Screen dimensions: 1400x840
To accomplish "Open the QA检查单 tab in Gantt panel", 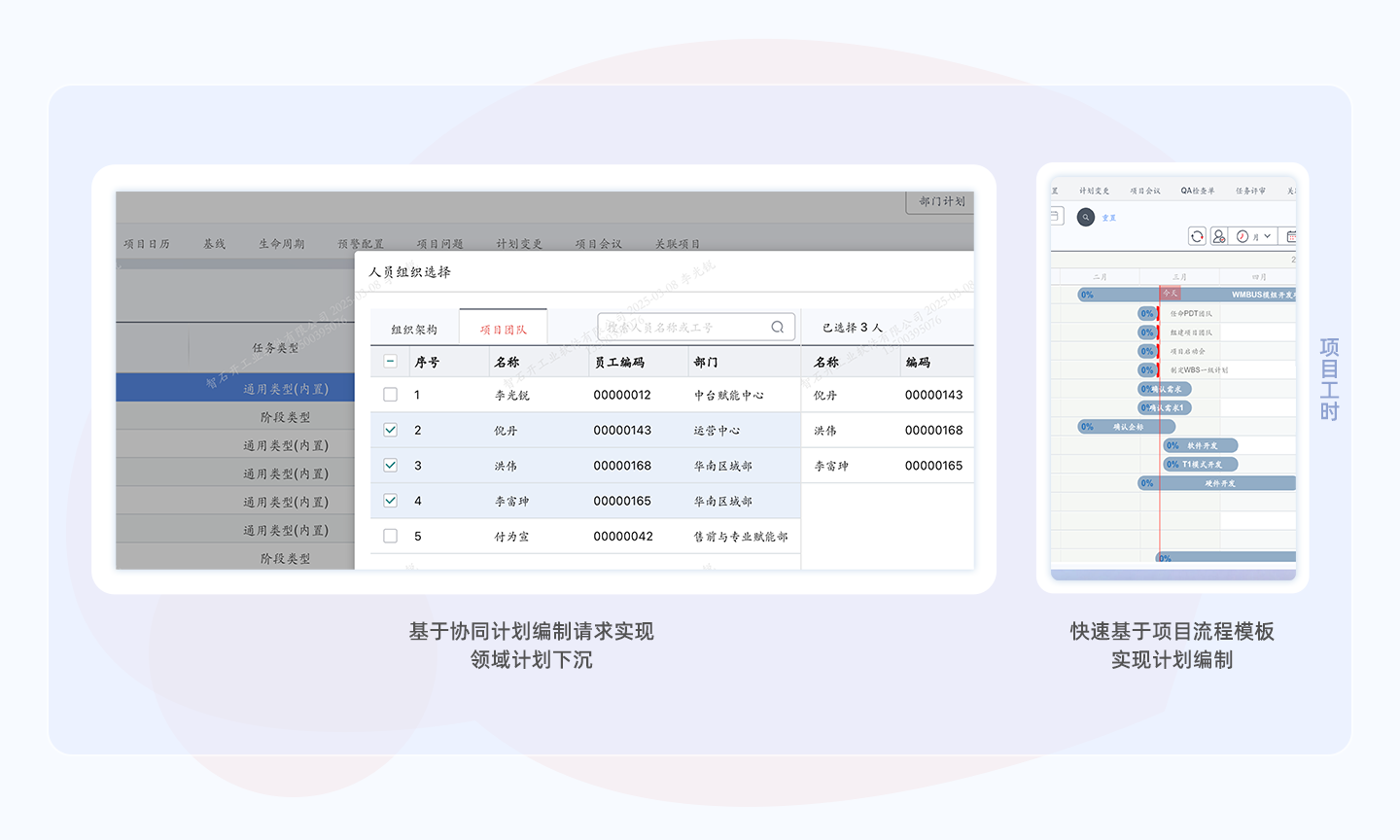I will coord(1198,191).
